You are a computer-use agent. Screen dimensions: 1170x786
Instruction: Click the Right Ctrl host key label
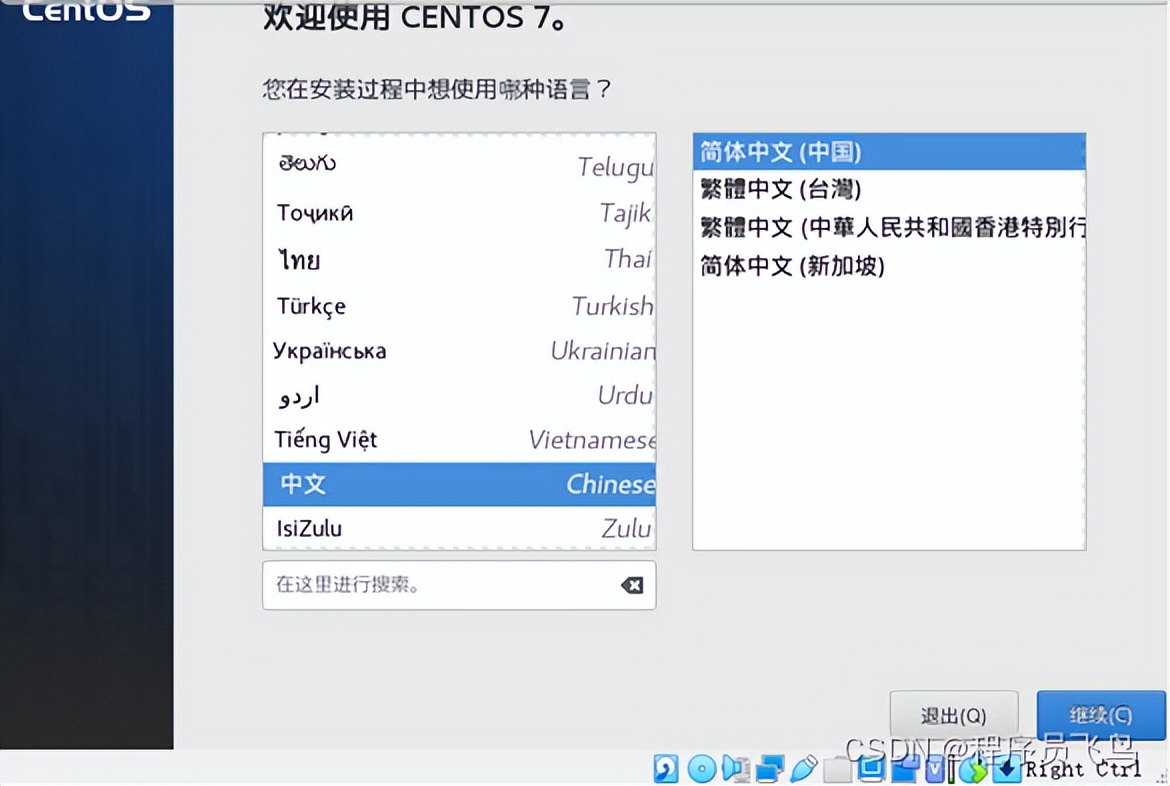click(x=1083, y=770)
